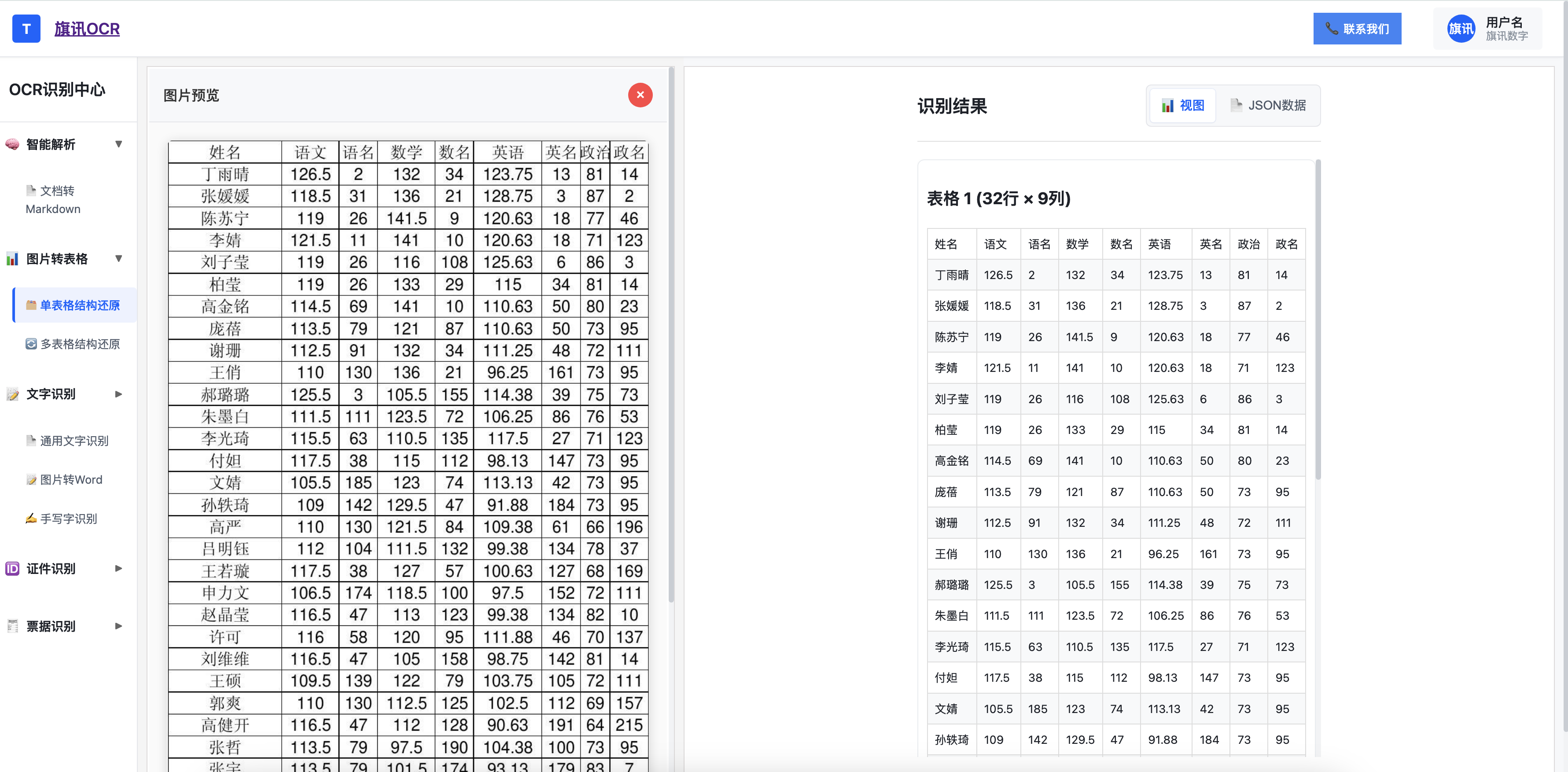Viewport: 1568px width, 772px height.
Task: Click the notepad icon beside 文字识别
Action: 12,394
